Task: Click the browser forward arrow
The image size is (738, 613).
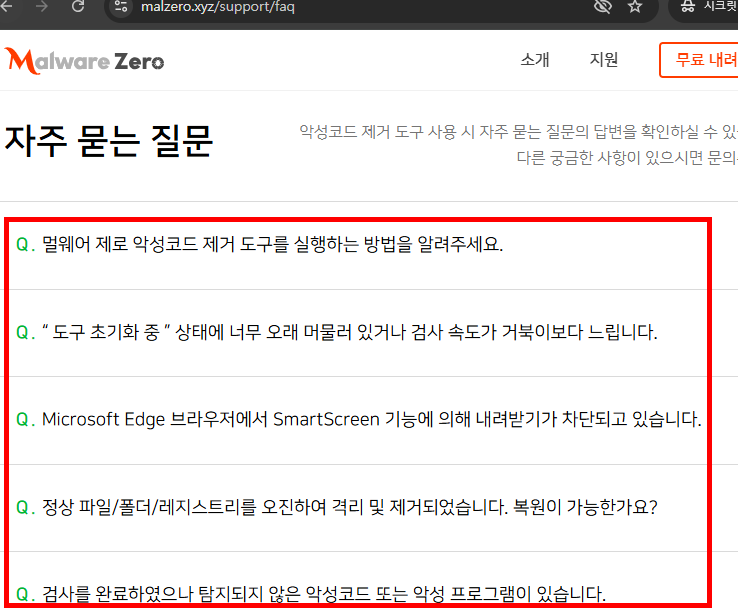Action: [41, 7]
